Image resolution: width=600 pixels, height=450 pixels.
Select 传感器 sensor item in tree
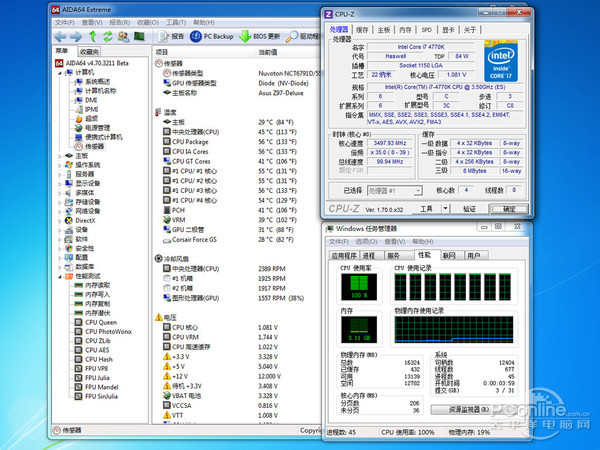pos(94,146)
